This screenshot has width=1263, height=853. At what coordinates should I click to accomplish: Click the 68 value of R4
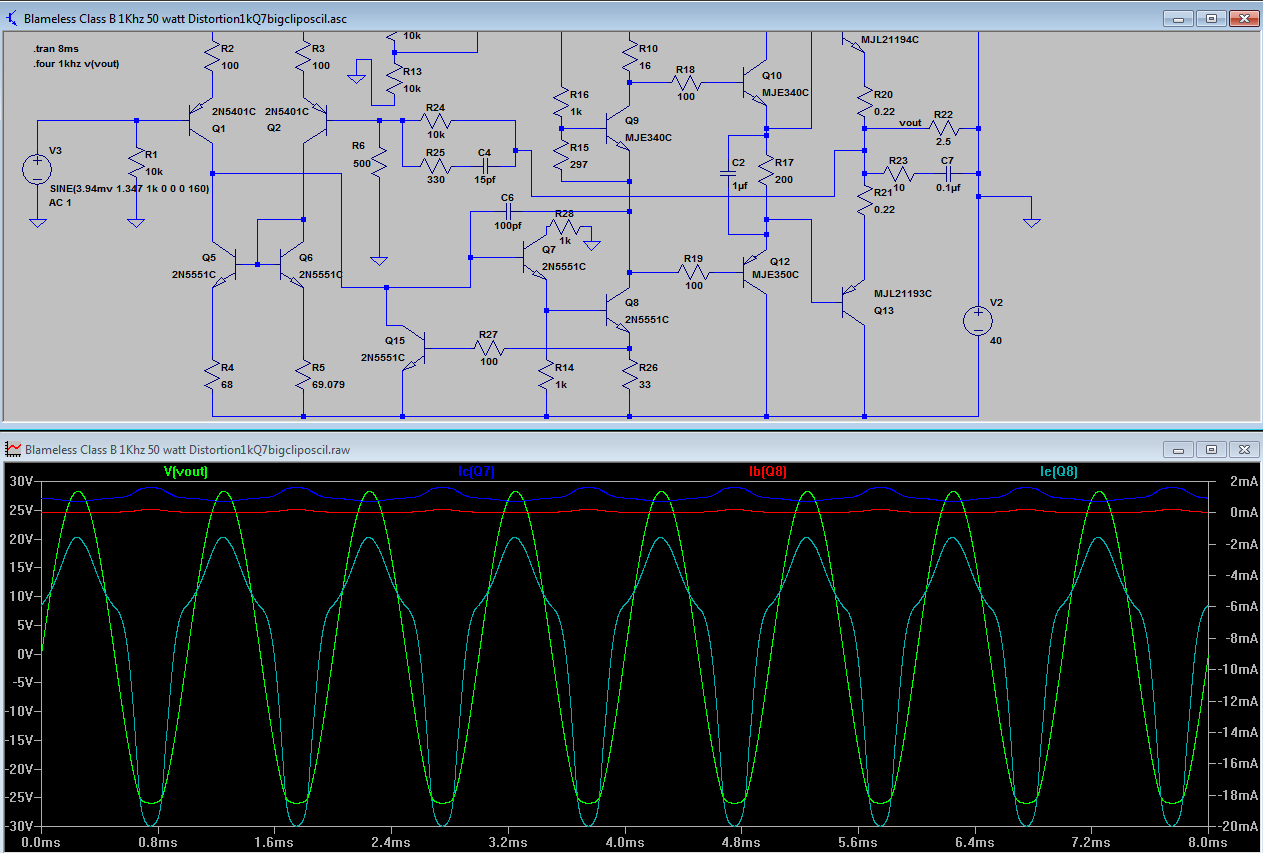click(226, 383)
